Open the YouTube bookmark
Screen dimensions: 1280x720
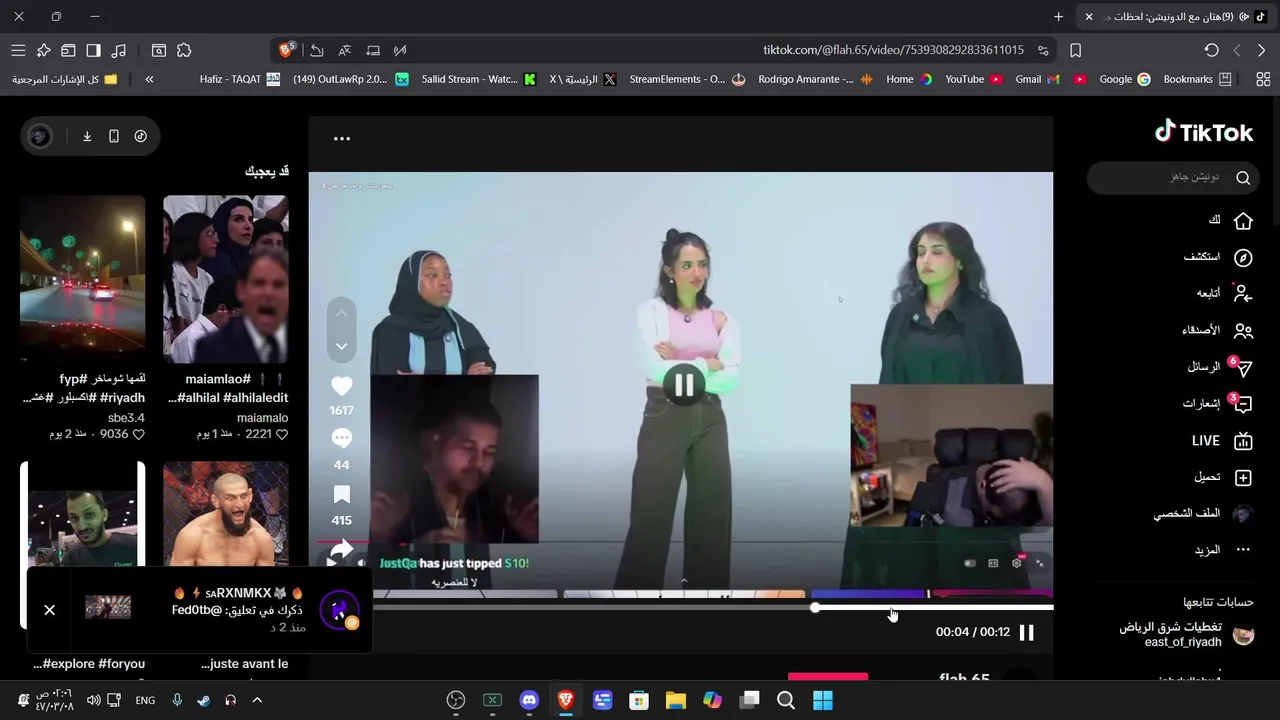coord(973,79)
